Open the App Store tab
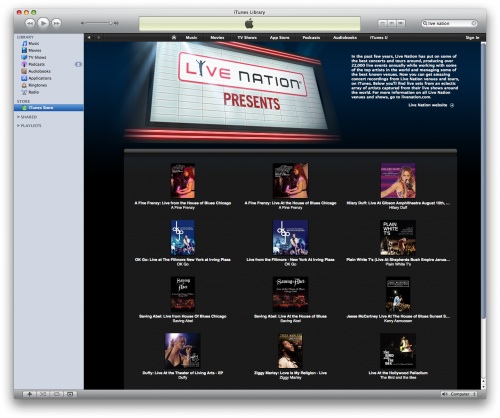500x418 pixels. pyautogui.click(x=279, y=38)
